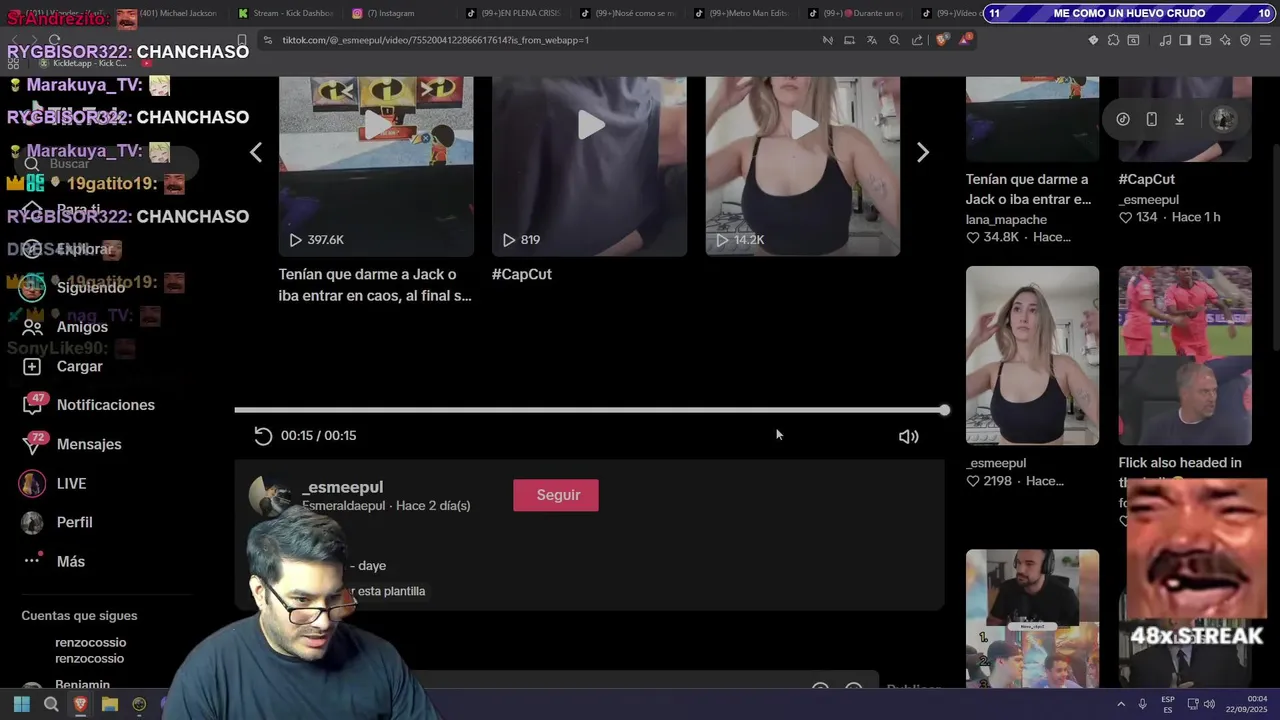
Task: Click the replay icon beside the 00:15 time
Action: (x=263, y=436)
